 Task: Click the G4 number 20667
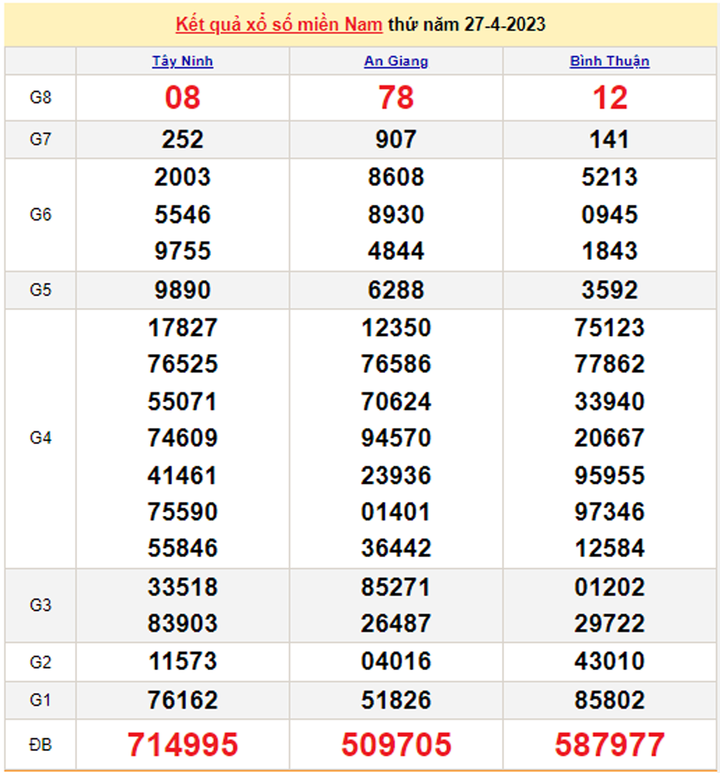point(610,438)
